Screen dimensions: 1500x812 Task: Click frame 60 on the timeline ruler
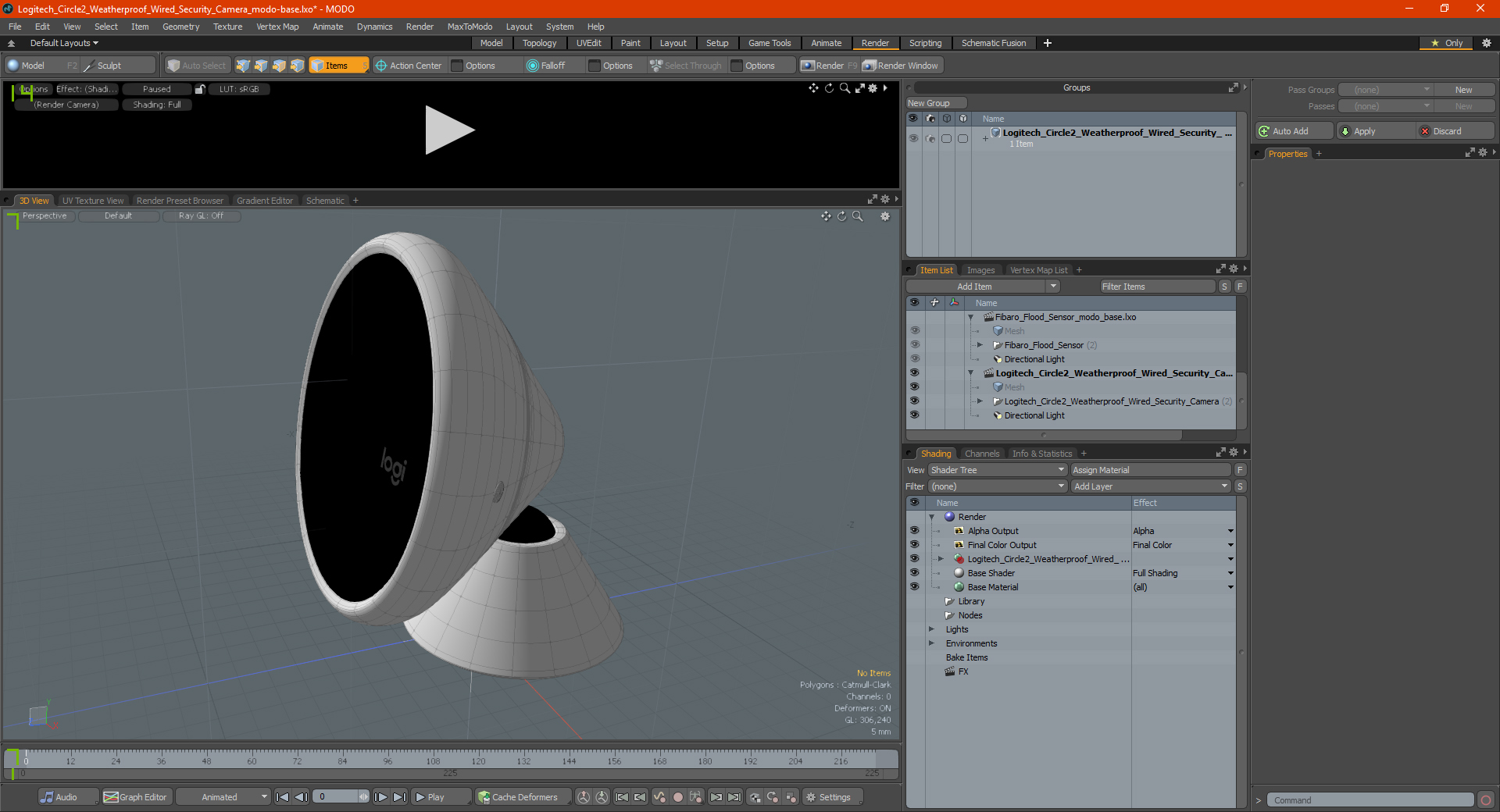coord(252,760)
